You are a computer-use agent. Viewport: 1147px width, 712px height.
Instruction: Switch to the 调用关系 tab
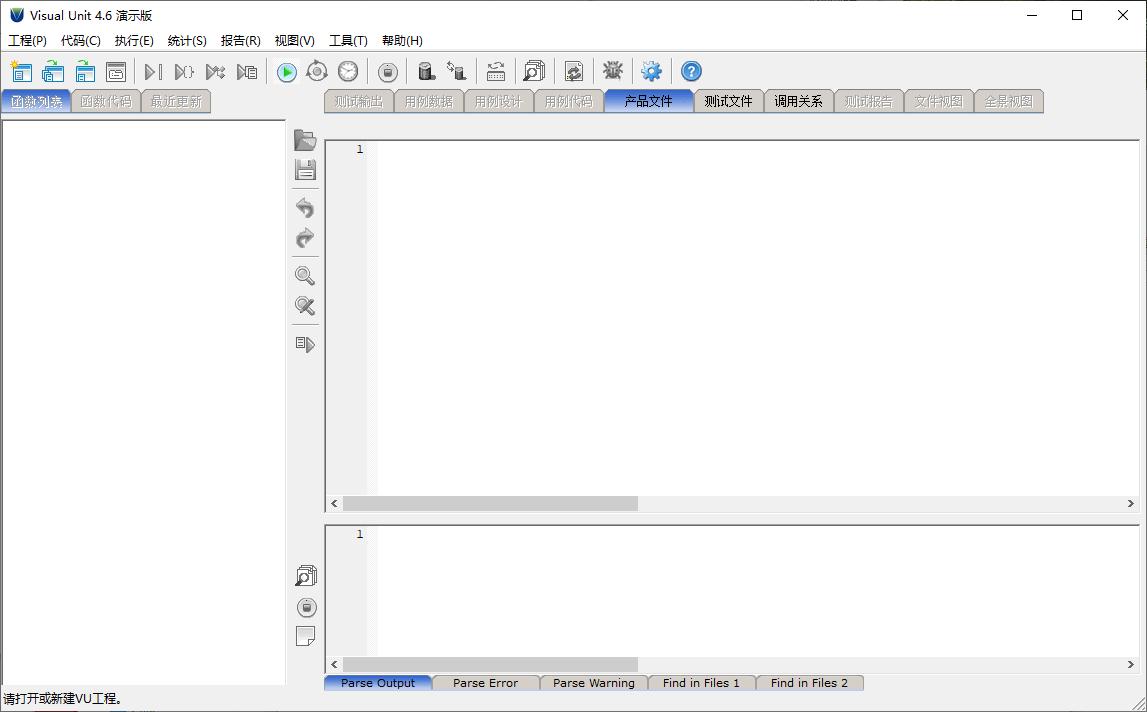pyautogui.click(x=798, y=101)
